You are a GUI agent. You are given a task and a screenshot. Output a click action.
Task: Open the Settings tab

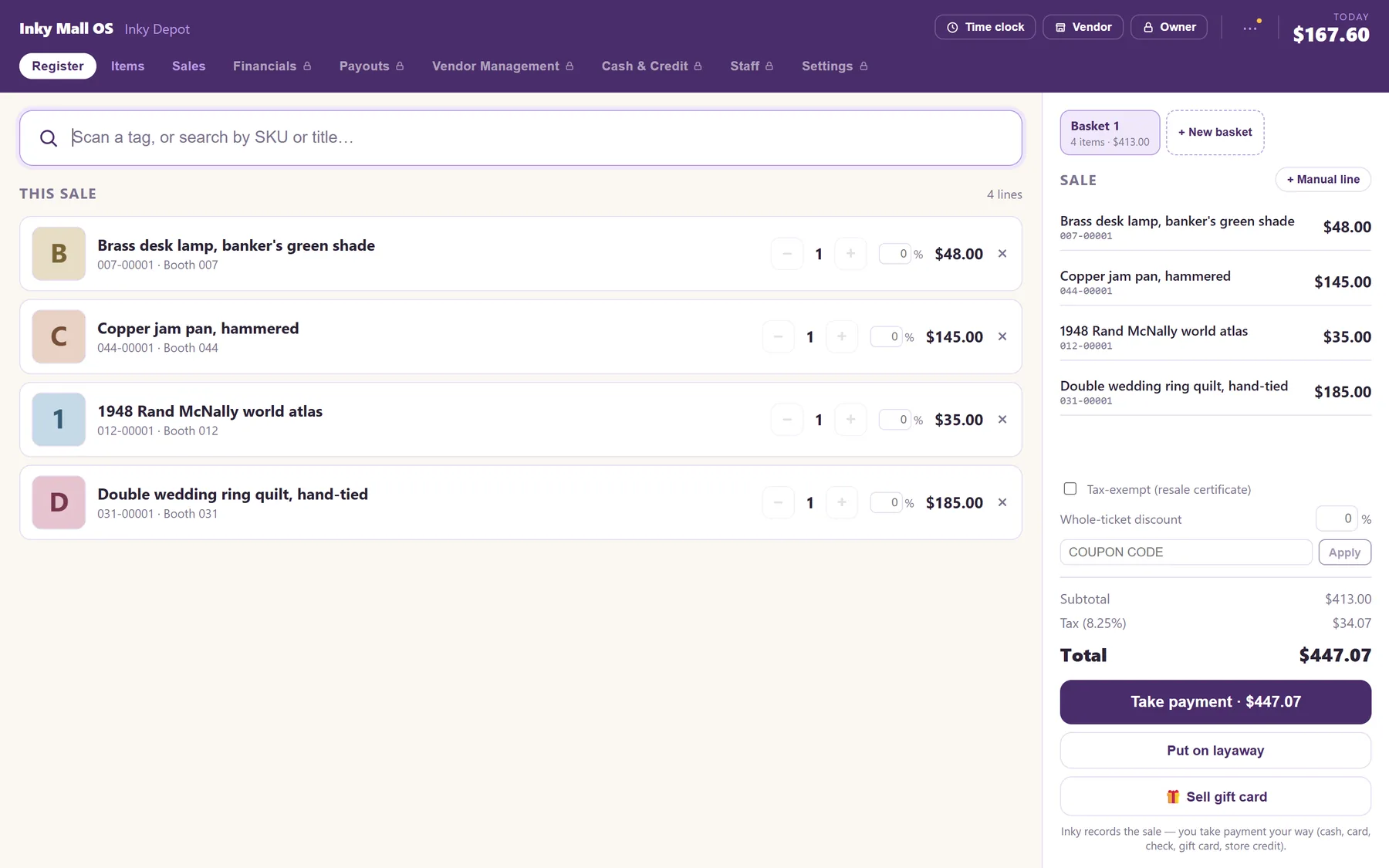pos(835,66)
